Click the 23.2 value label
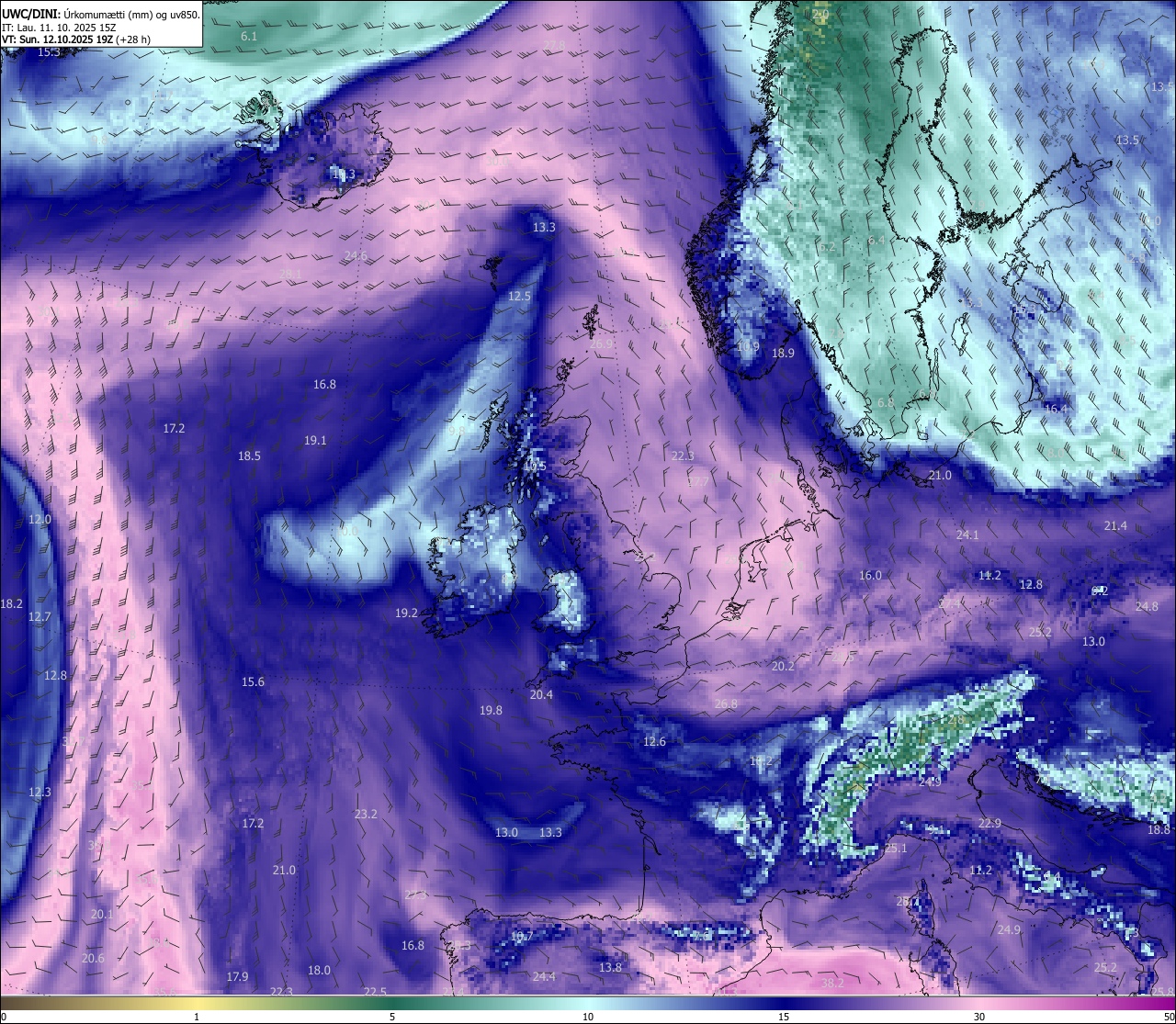The width and height of the screenshot is (1176, 1024). pyautogui.click(x=366, y=814)
